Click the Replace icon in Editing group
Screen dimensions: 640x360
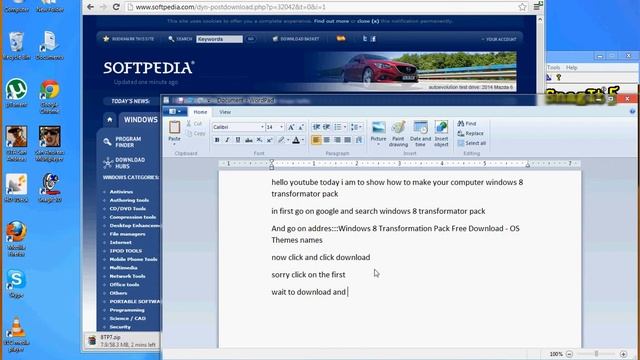(461, 133)
